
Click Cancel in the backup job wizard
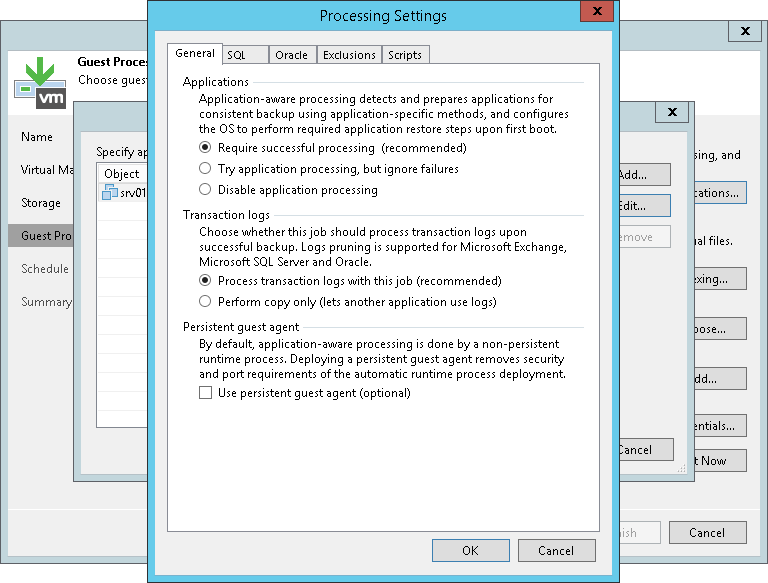point(707,533)
